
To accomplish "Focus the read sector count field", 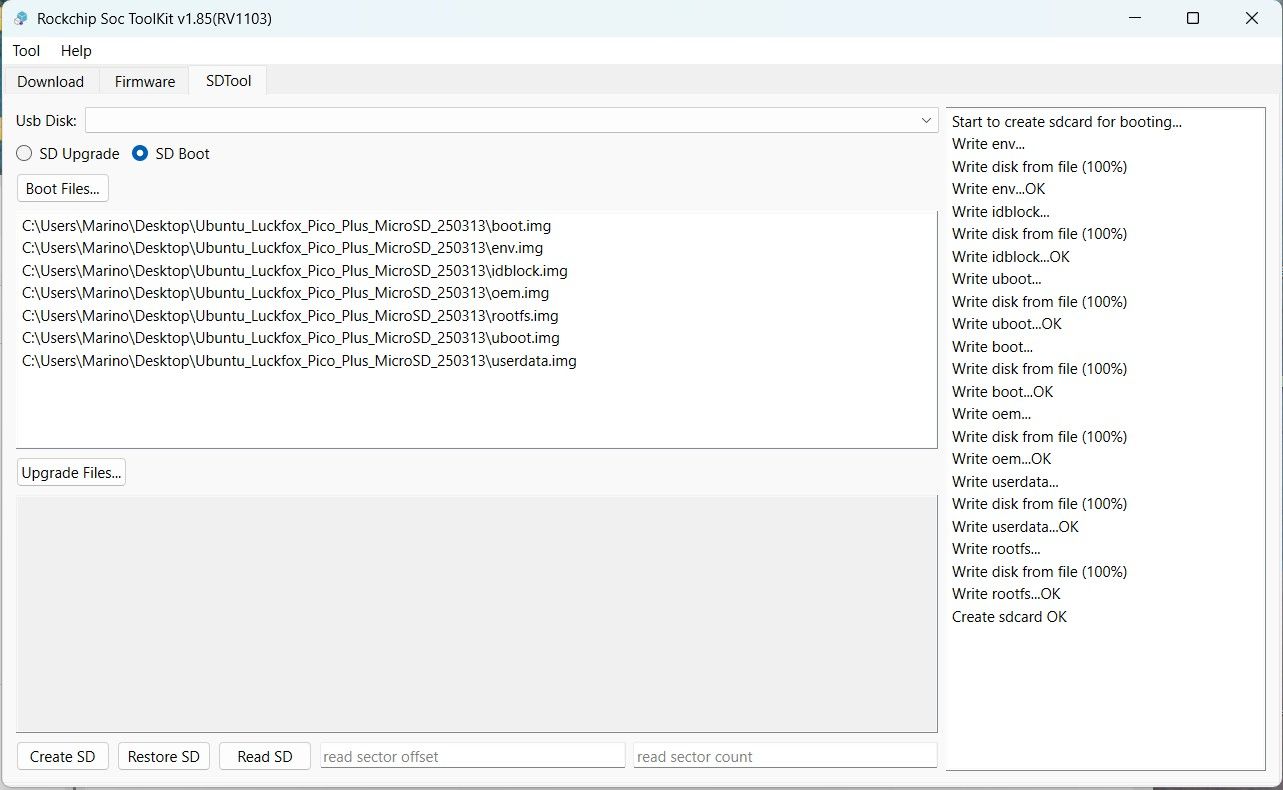I will click(x=785, y=756).
